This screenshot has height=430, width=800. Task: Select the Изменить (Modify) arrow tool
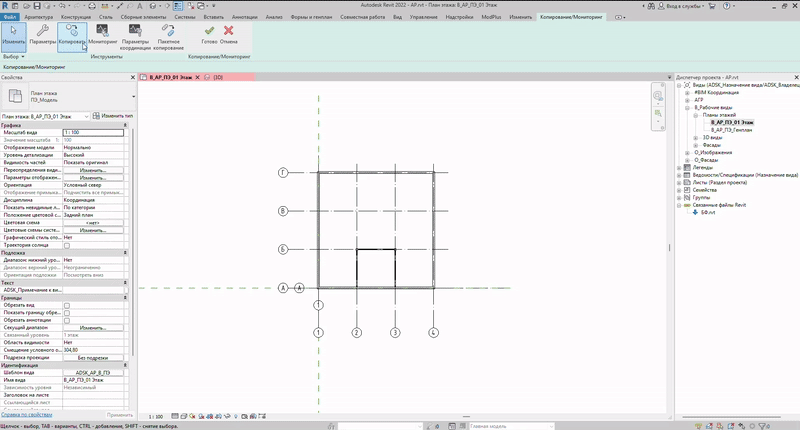pos(13,36)
